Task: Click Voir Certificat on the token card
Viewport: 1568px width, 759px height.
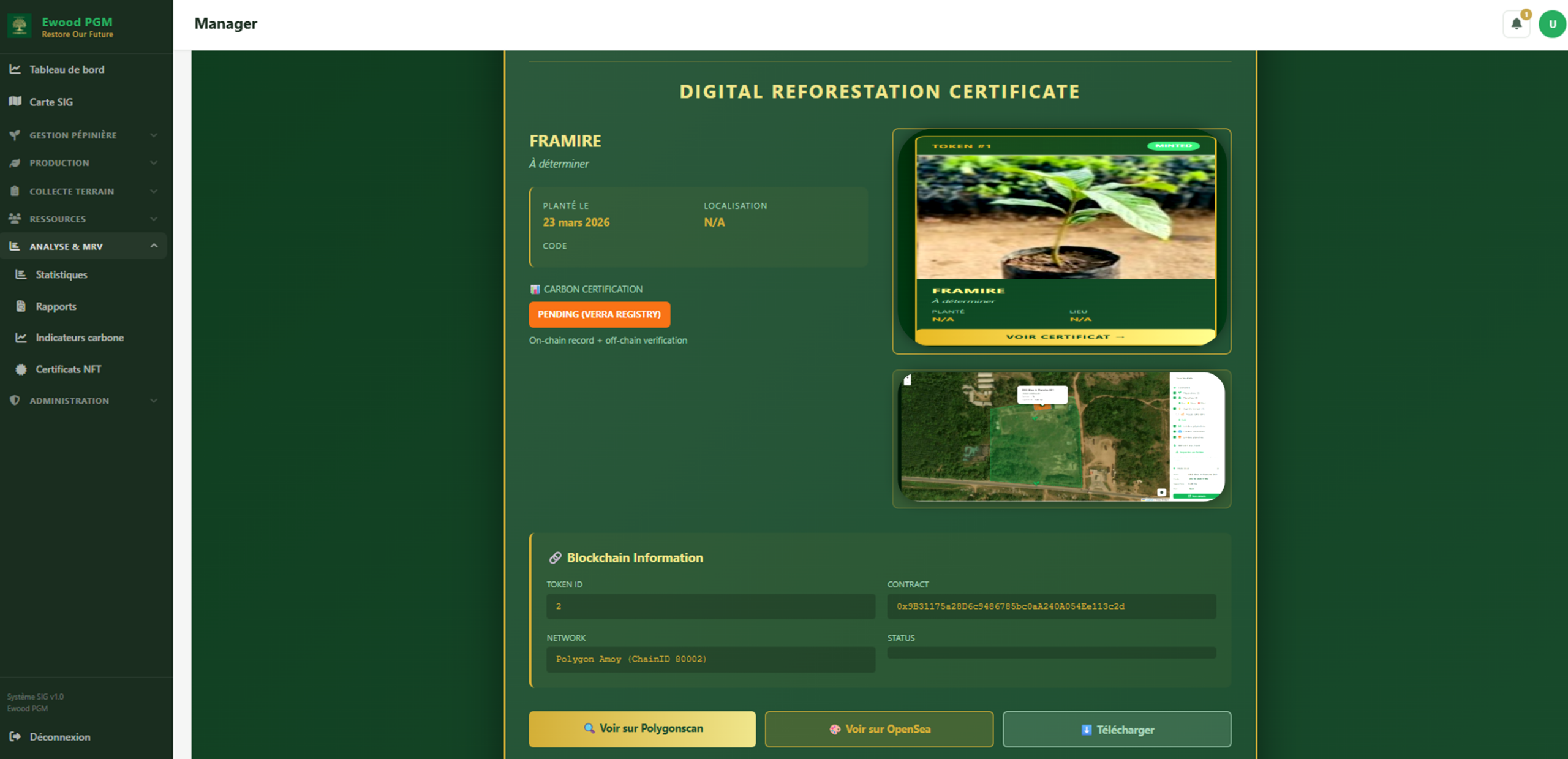Action: pyautogui.click(x=1065, y=337)
